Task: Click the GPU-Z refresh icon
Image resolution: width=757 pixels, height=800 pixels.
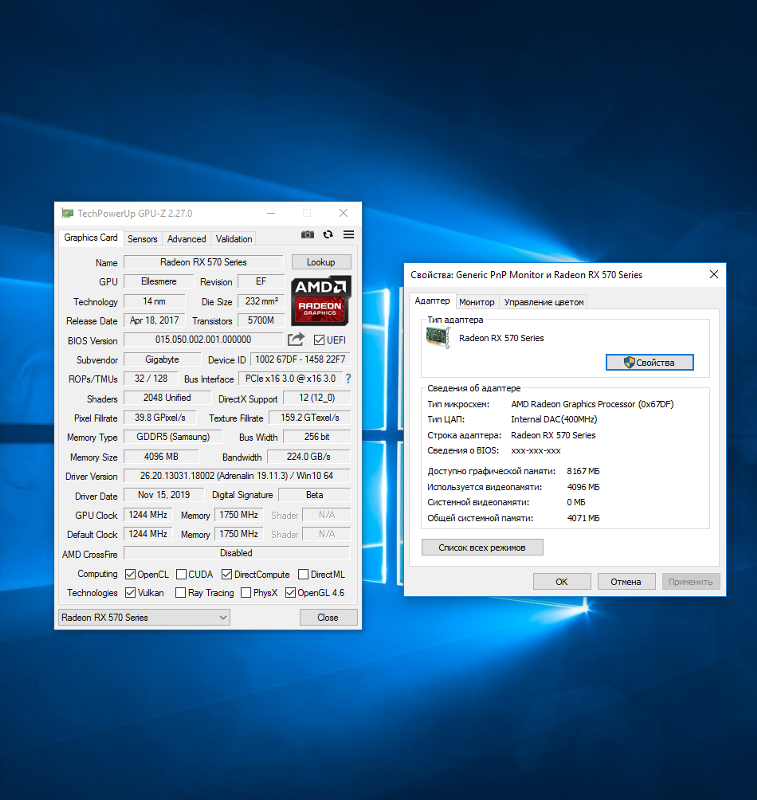Action: click(328, 234)
